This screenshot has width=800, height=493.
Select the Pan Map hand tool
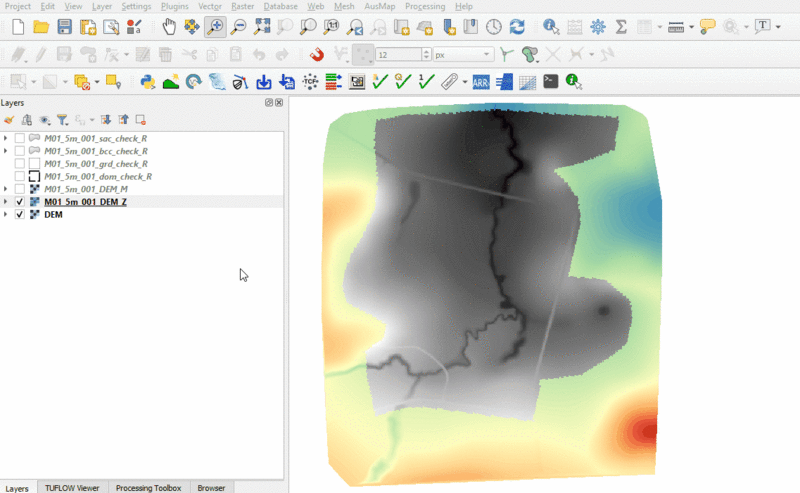point(169,27)
